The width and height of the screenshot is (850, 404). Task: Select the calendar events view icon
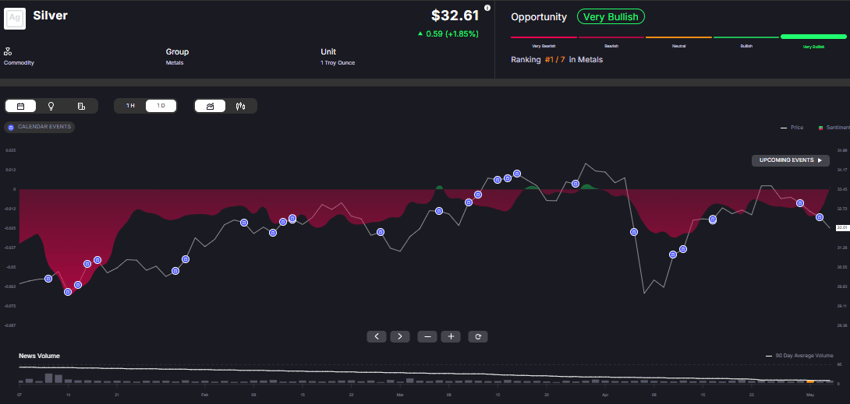tap(21, 106)
